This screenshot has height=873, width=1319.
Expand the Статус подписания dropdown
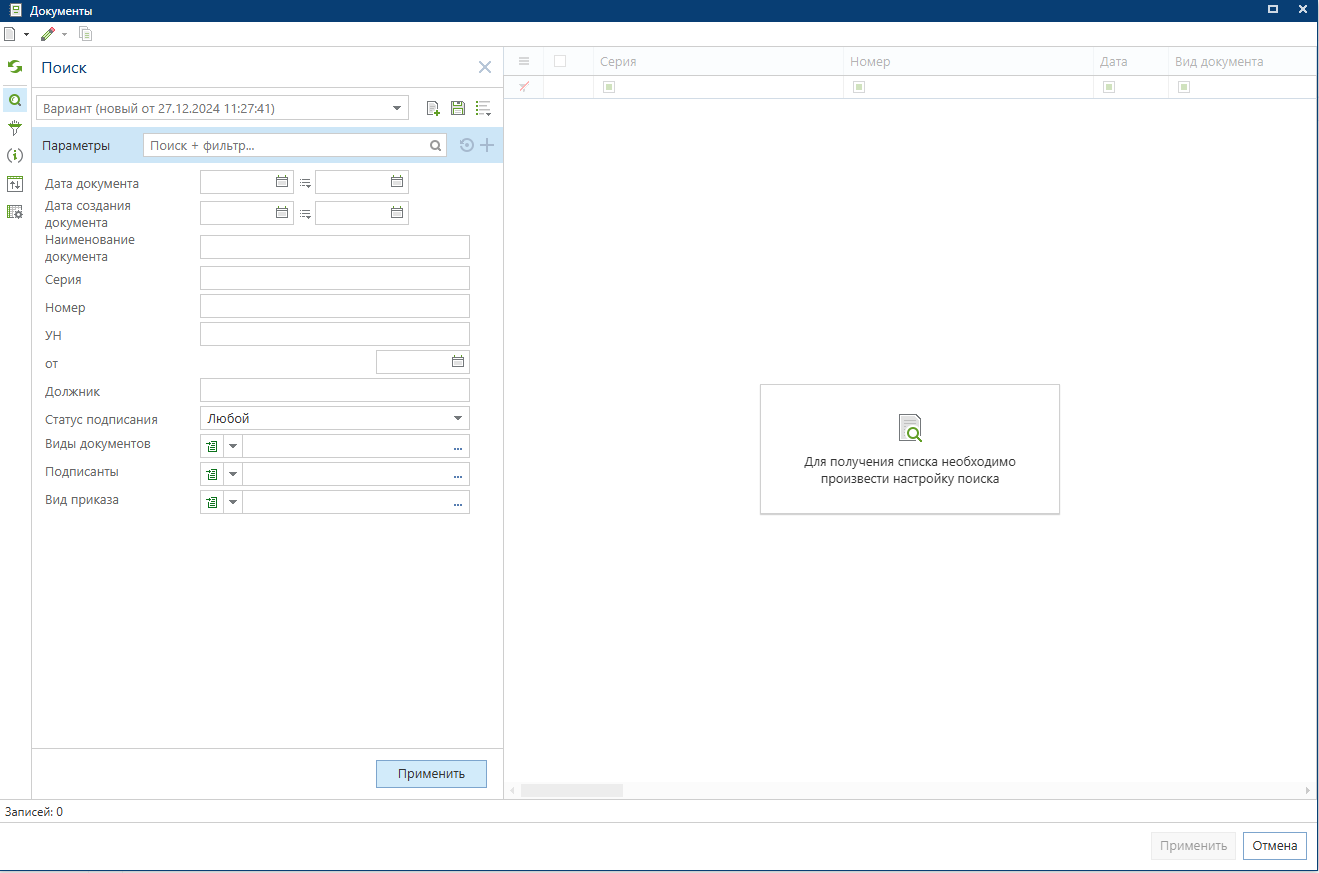coord(458,418)
